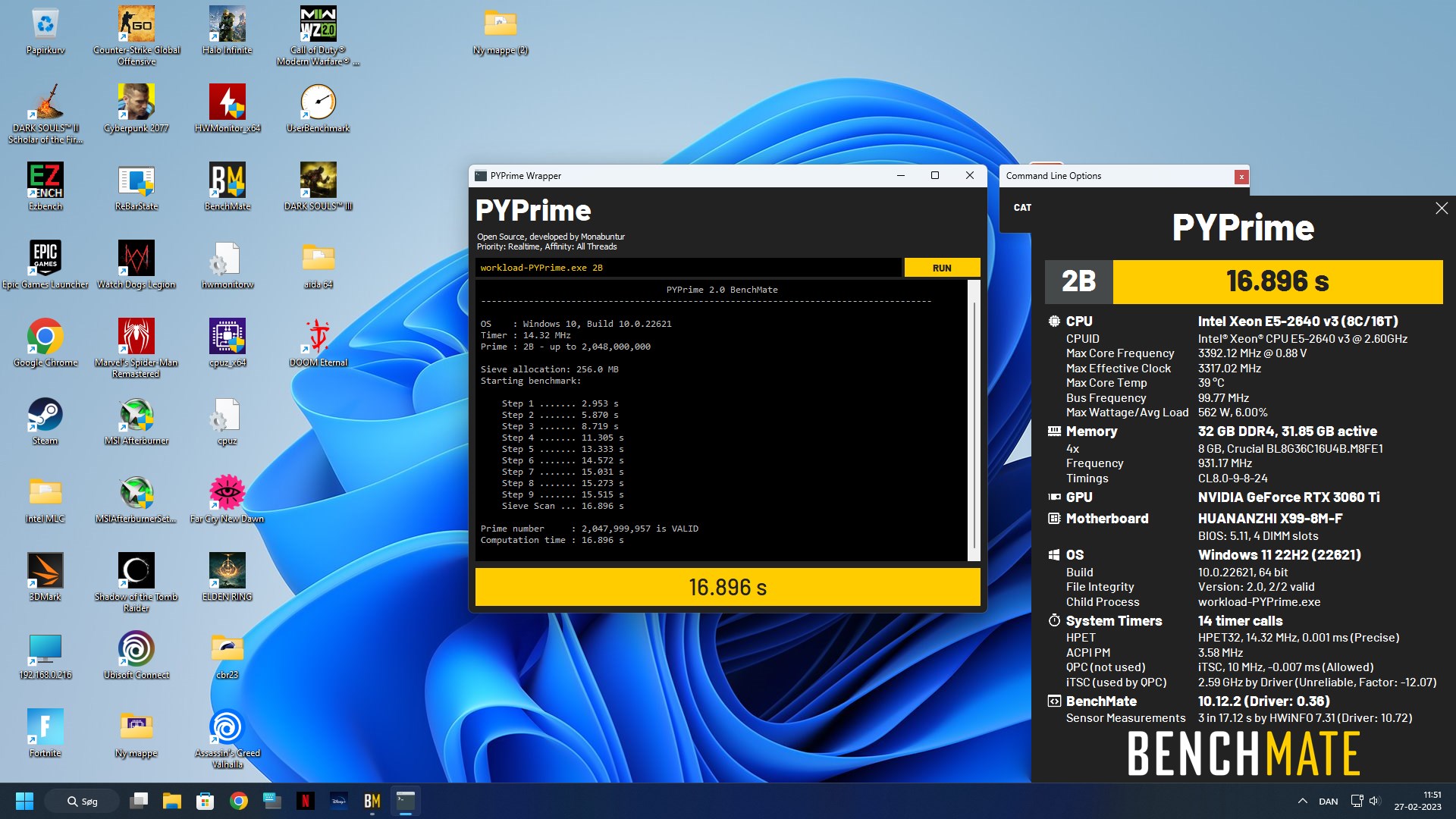
Task: Launch Google Chrome desktop shortcut
Action: pyautogui.click(x=45, y=343)
